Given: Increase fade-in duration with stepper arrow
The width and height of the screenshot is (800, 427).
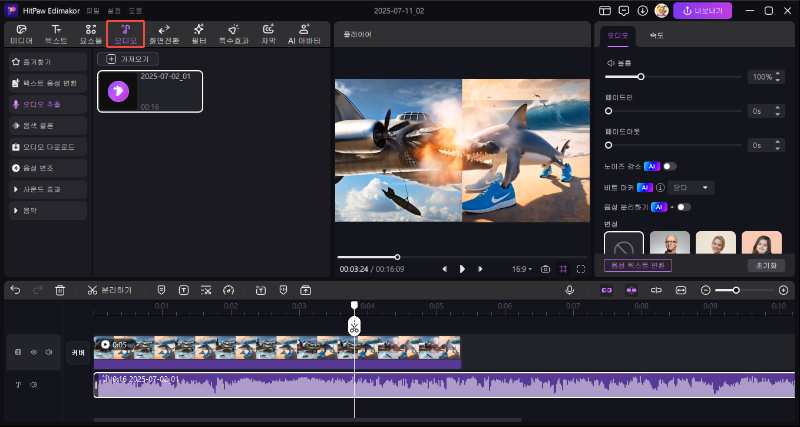Looking at the screenshot, I should point(778,108).
